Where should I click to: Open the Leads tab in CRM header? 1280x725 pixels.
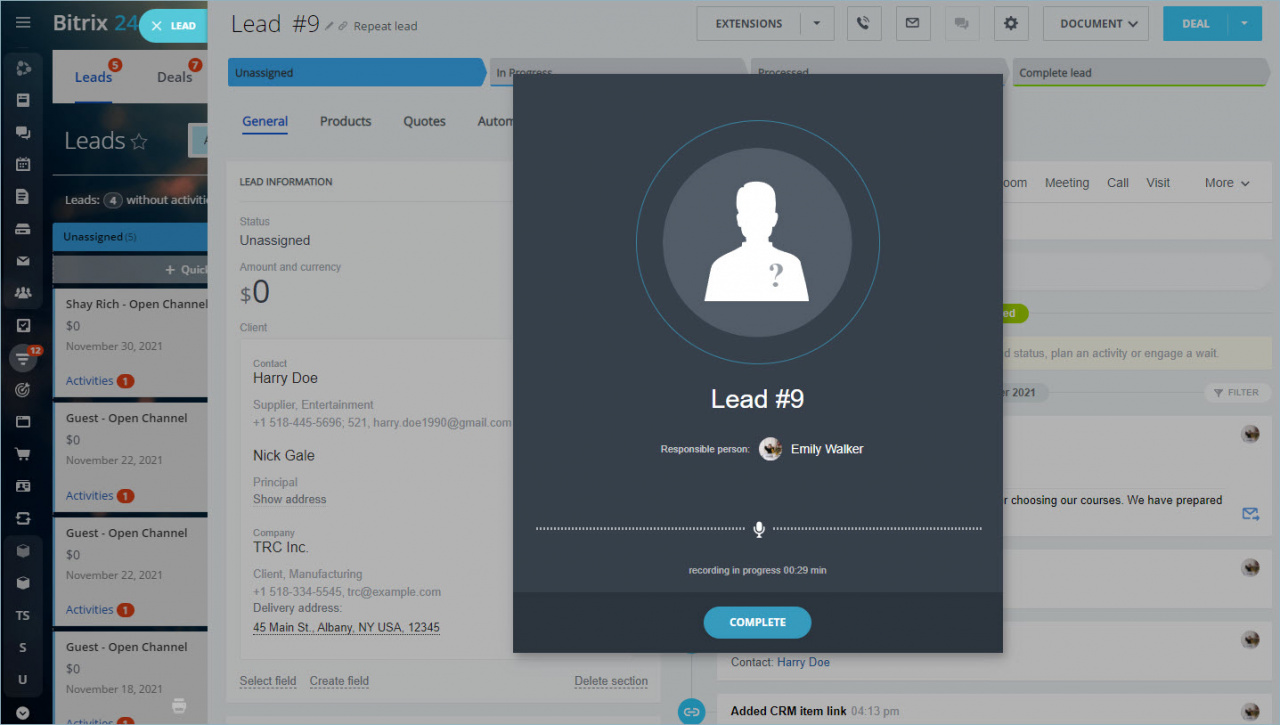click(x=94, y=77)
